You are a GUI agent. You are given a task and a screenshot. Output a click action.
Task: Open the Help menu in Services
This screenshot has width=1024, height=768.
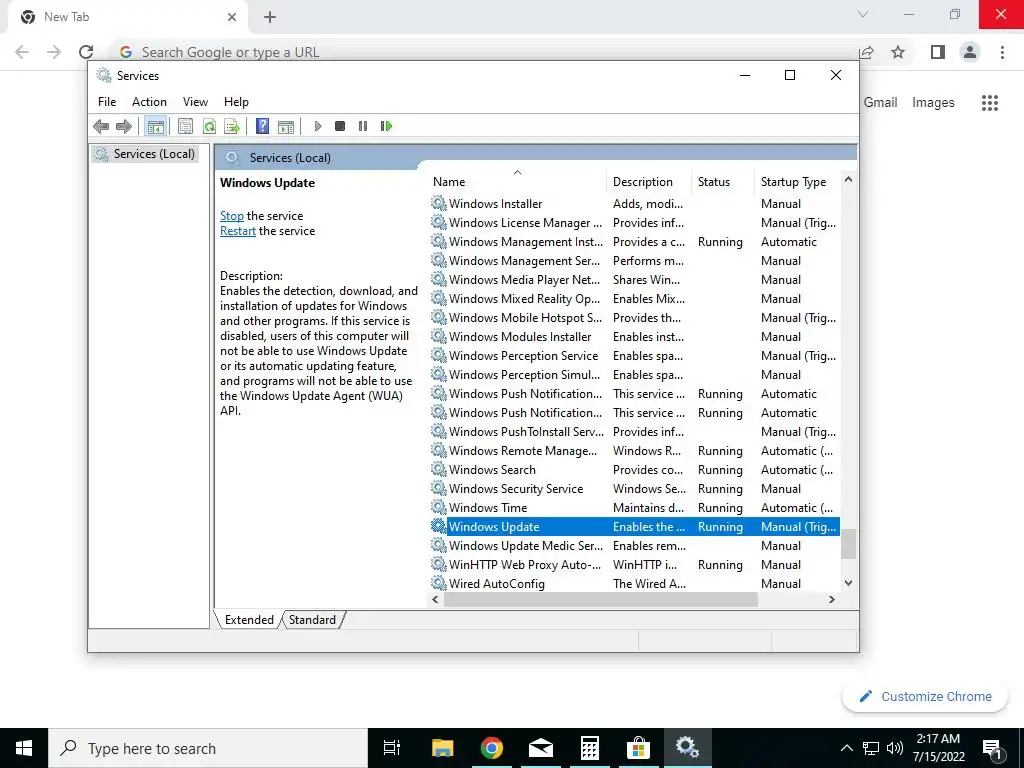tap(236, 102)
